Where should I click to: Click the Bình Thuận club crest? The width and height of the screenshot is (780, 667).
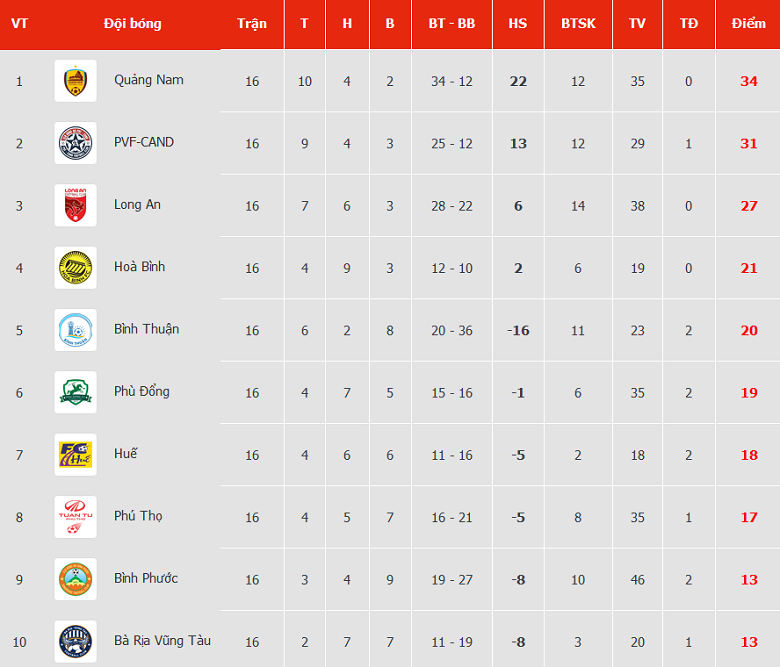coord(75,330)
